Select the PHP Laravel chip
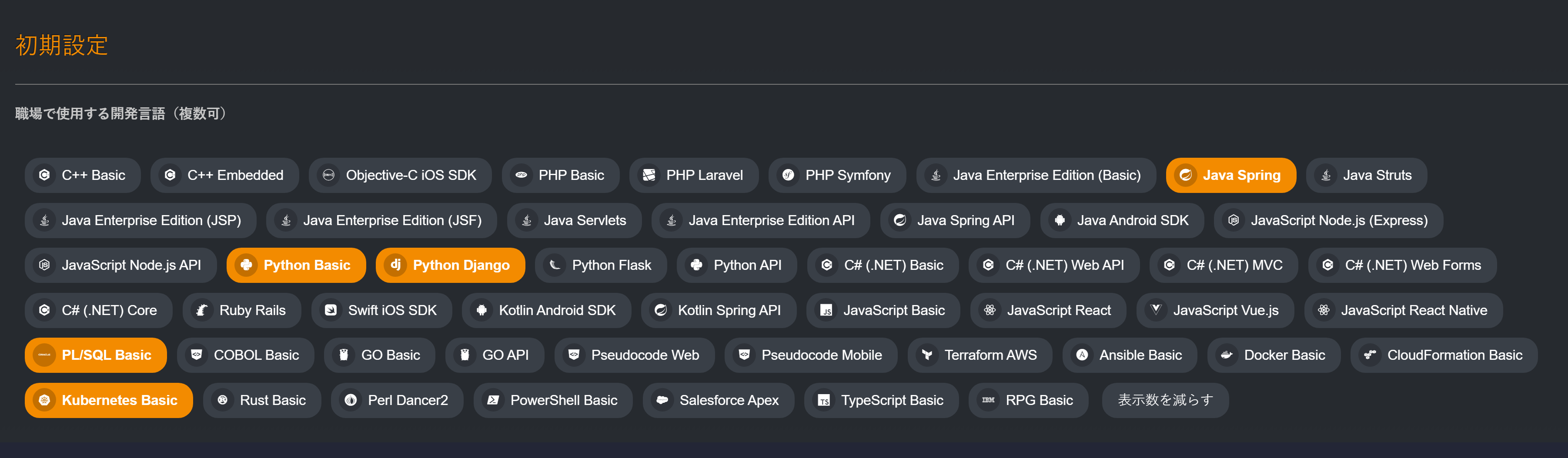Screen dimensions: 1568x458 pyautogui.click(x=693, y=175)
